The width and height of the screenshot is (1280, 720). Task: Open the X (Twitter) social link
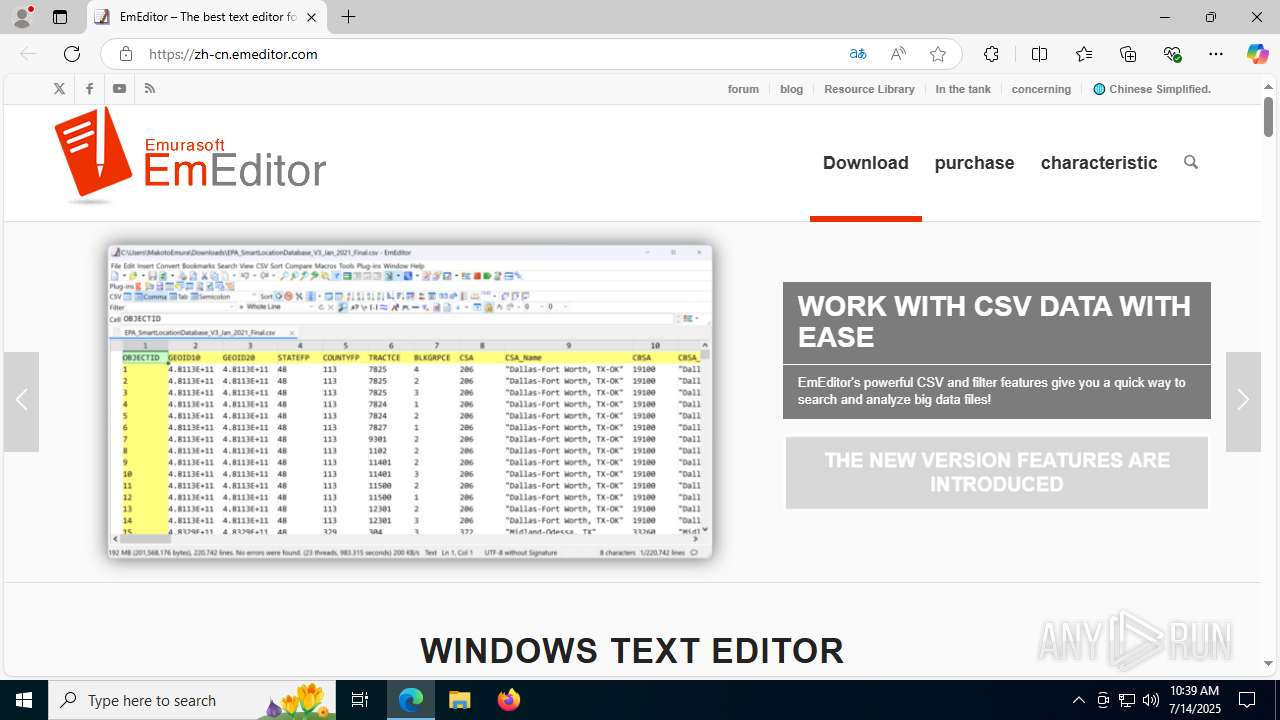pos(59,89)
